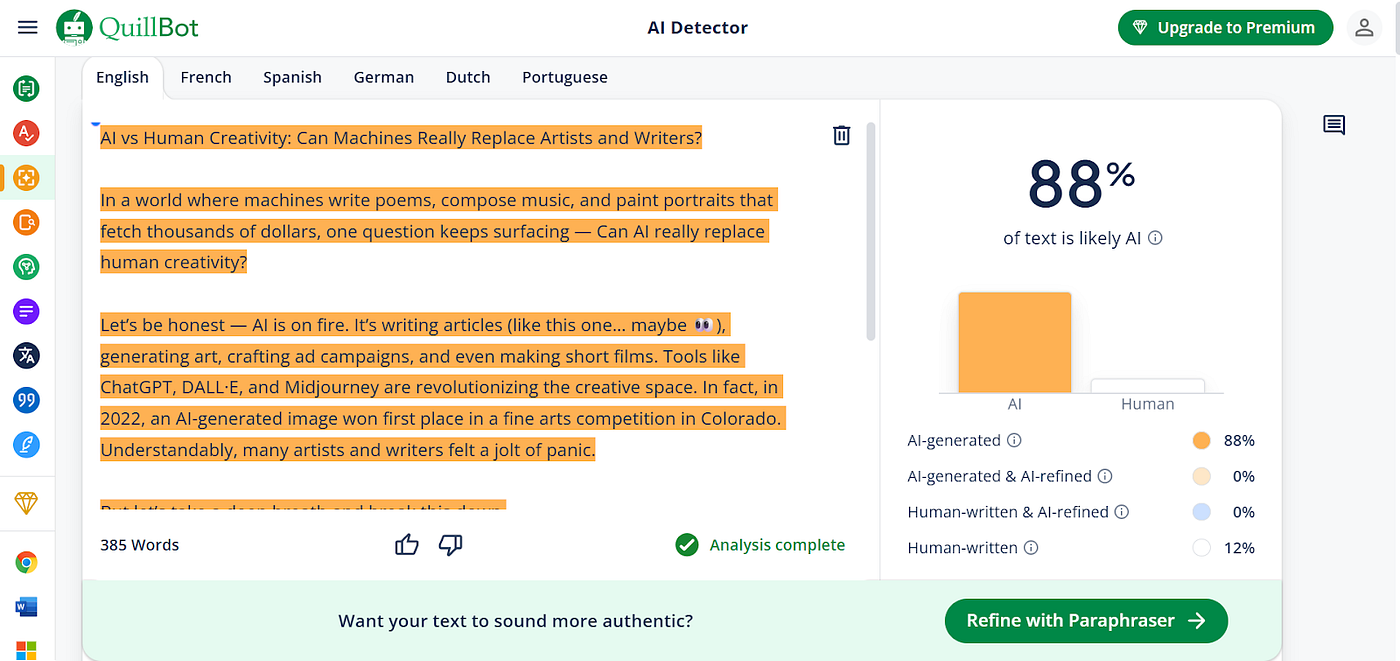
Task: Open the Plagiarism Checker sidebar tool
Action: pyautogui.click(x=27, y=222)
